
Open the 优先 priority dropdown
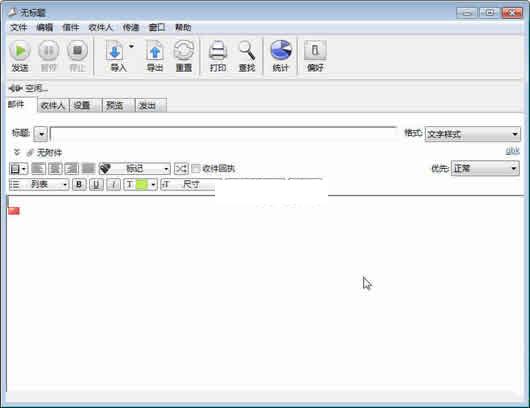[485, 168]
